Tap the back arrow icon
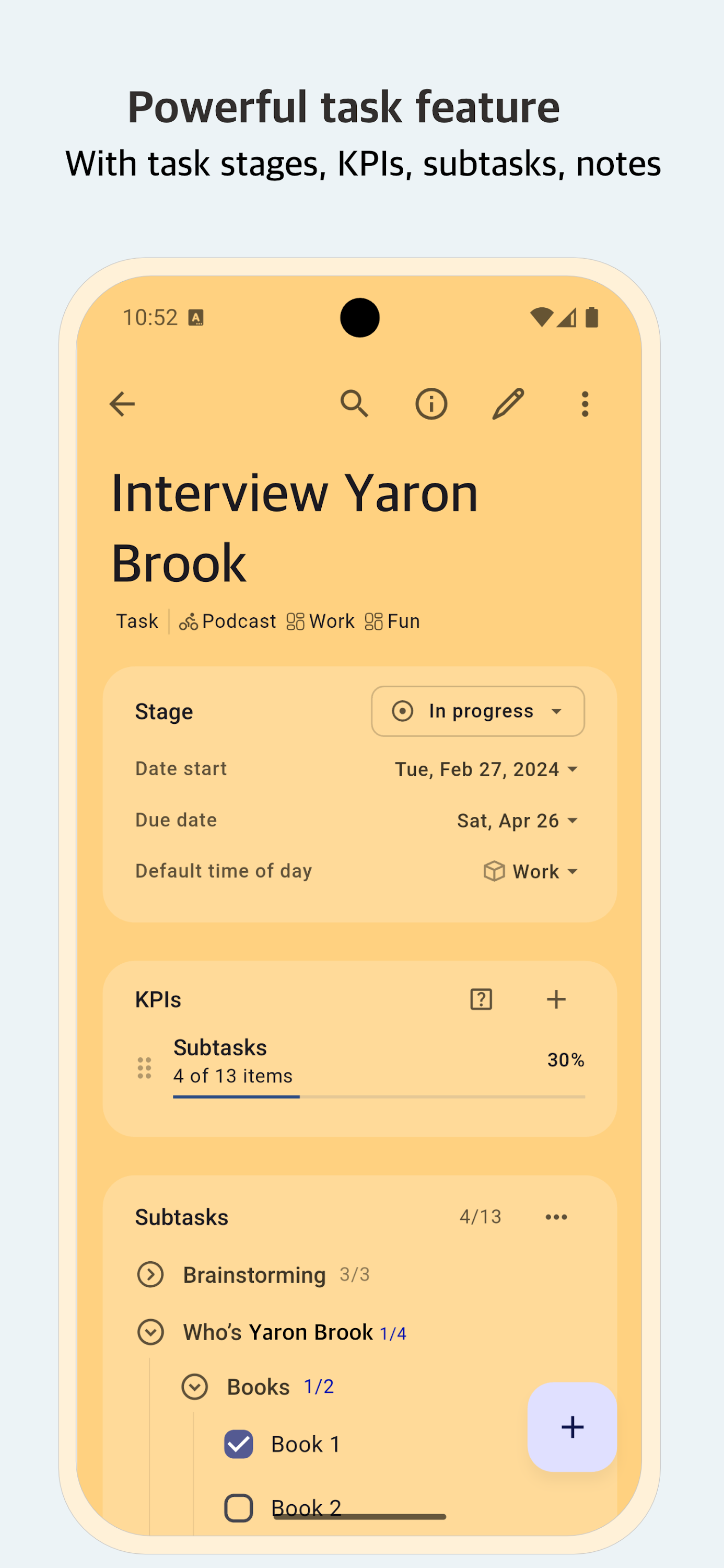Image resolution: width=724 pixels, height=1568 pixels. pos(122,403)
